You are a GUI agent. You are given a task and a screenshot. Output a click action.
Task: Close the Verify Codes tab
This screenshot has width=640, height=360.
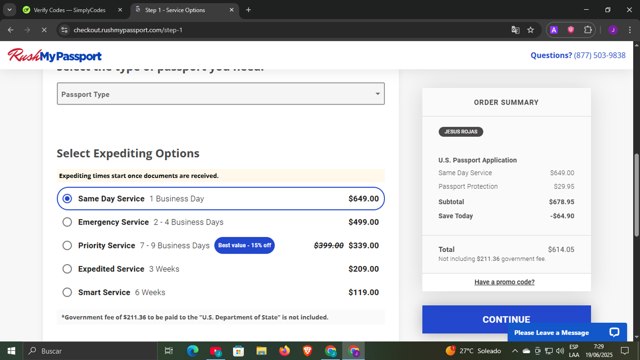coord(120,10)
